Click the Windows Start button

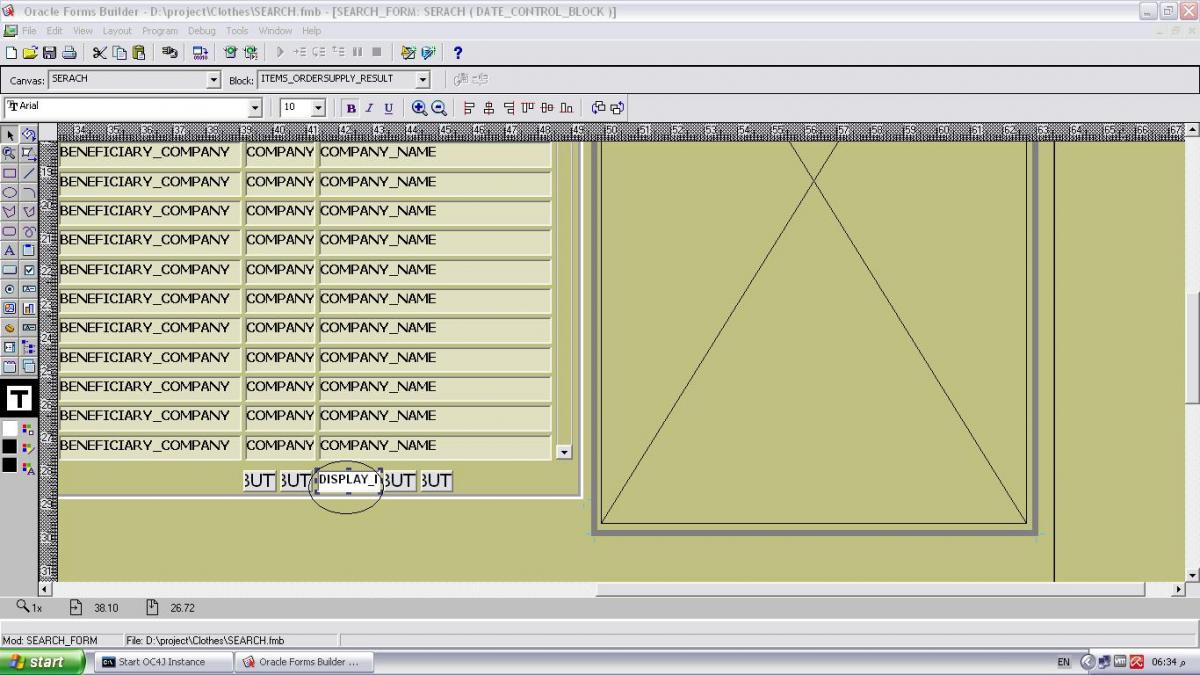36,662
